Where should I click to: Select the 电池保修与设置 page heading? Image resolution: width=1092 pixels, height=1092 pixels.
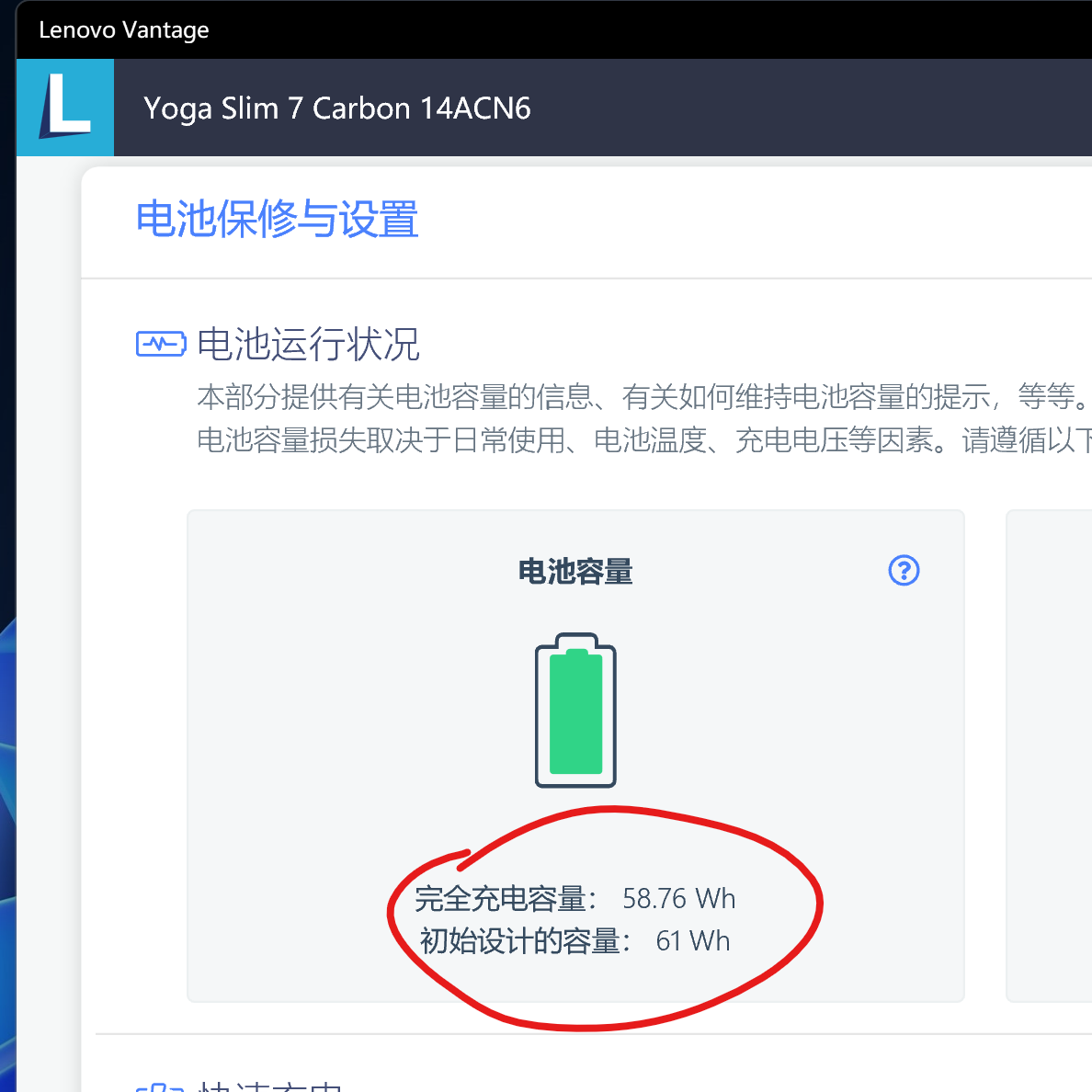278,219
